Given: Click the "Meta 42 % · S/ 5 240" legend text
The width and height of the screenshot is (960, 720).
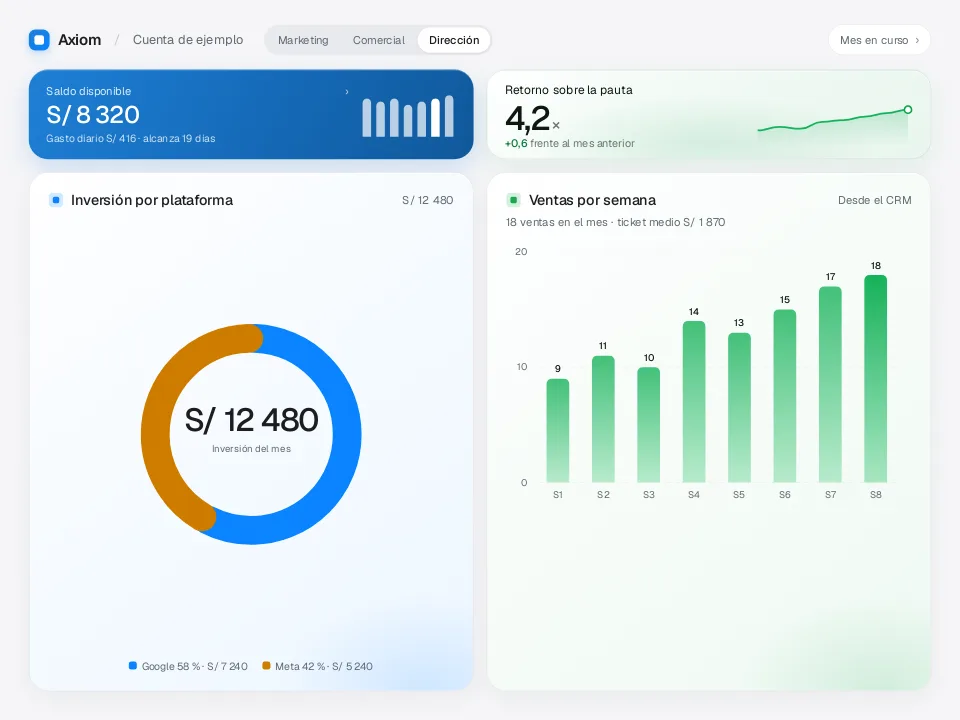Looking at the screenshot, I should click(324, 666).
